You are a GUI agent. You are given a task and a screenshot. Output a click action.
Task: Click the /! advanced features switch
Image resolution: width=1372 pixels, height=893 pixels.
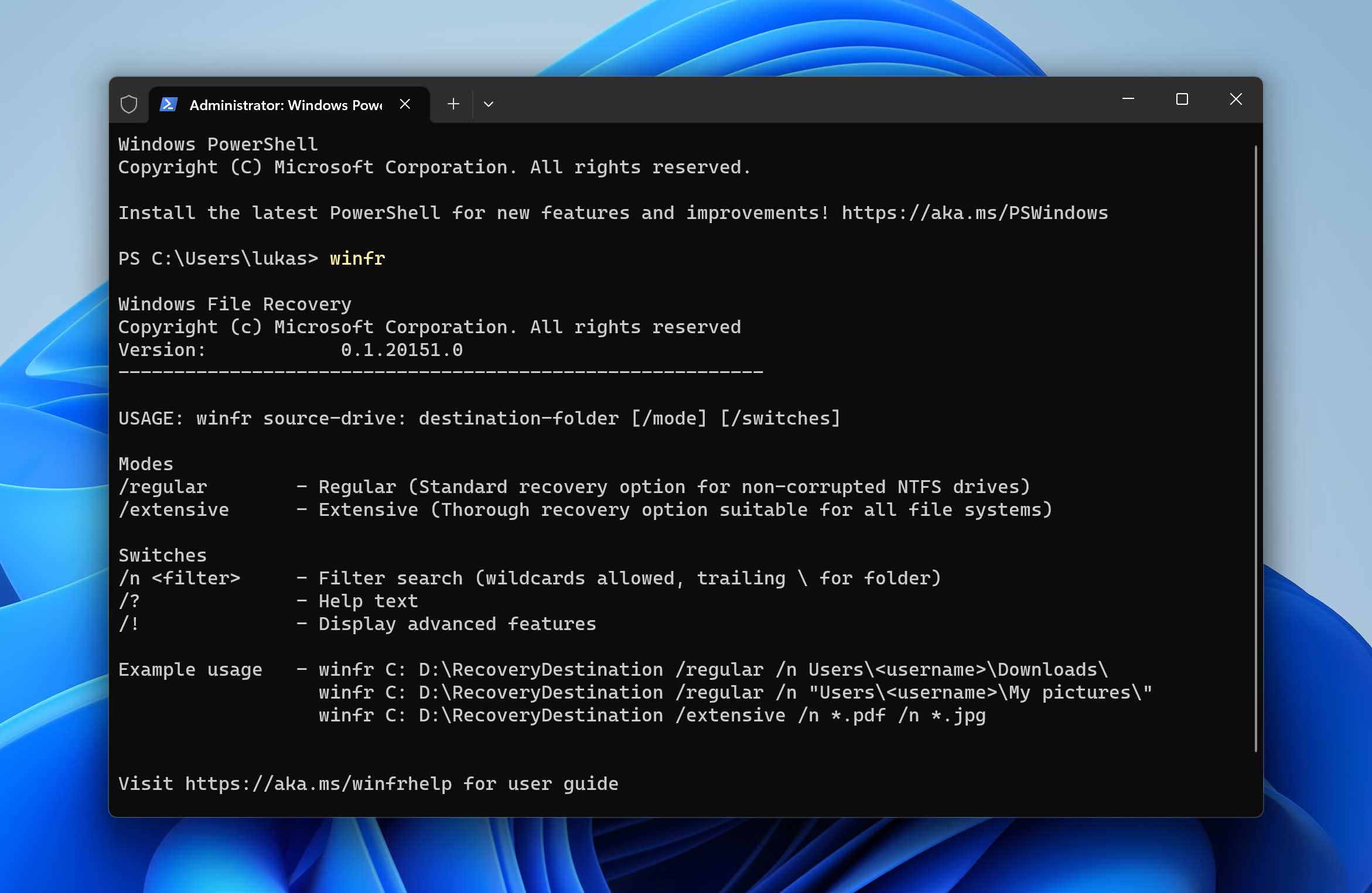129,624
